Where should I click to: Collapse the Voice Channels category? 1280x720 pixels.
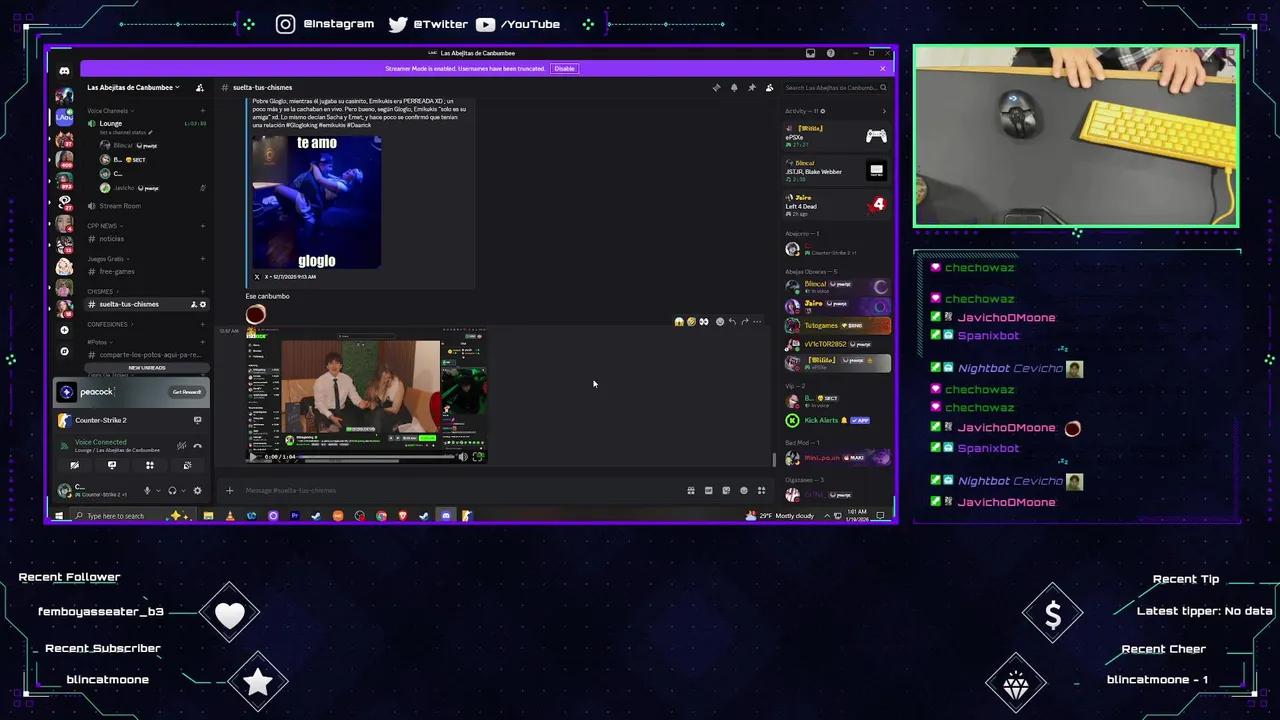(x=107, y=111)
